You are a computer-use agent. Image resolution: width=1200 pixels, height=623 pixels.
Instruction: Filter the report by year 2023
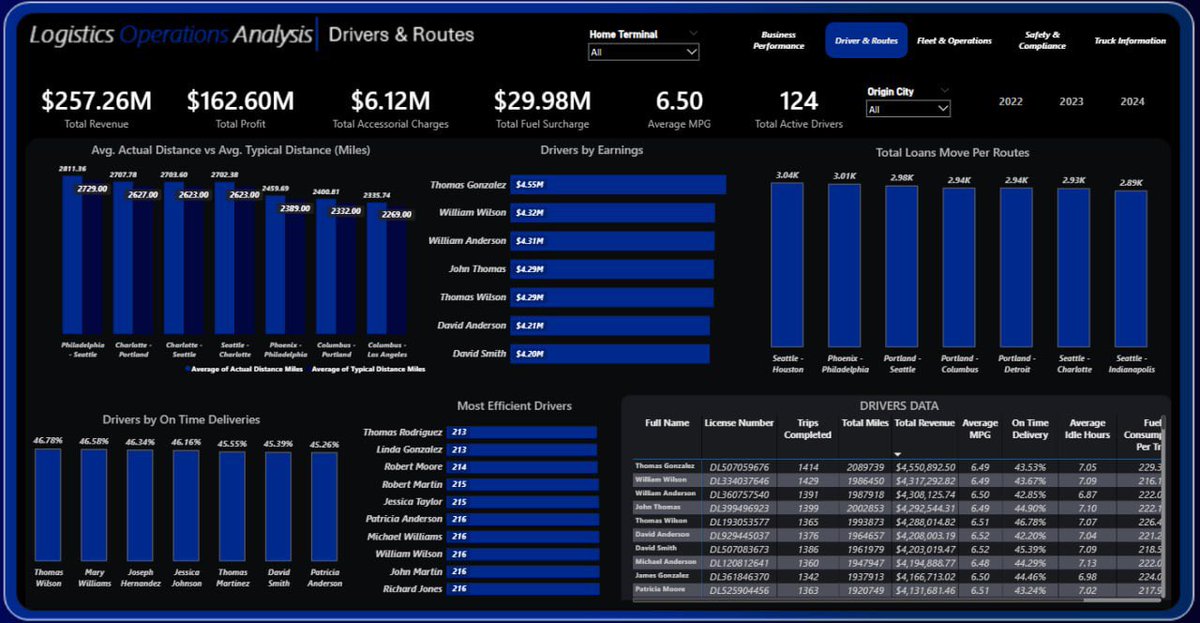point(1071,101)
